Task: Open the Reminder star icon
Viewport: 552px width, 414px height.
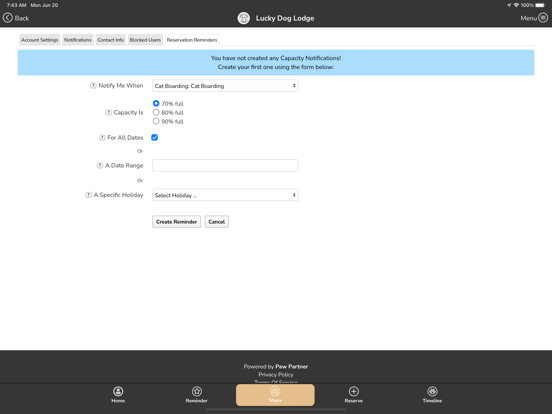Action: click(197, 391)
